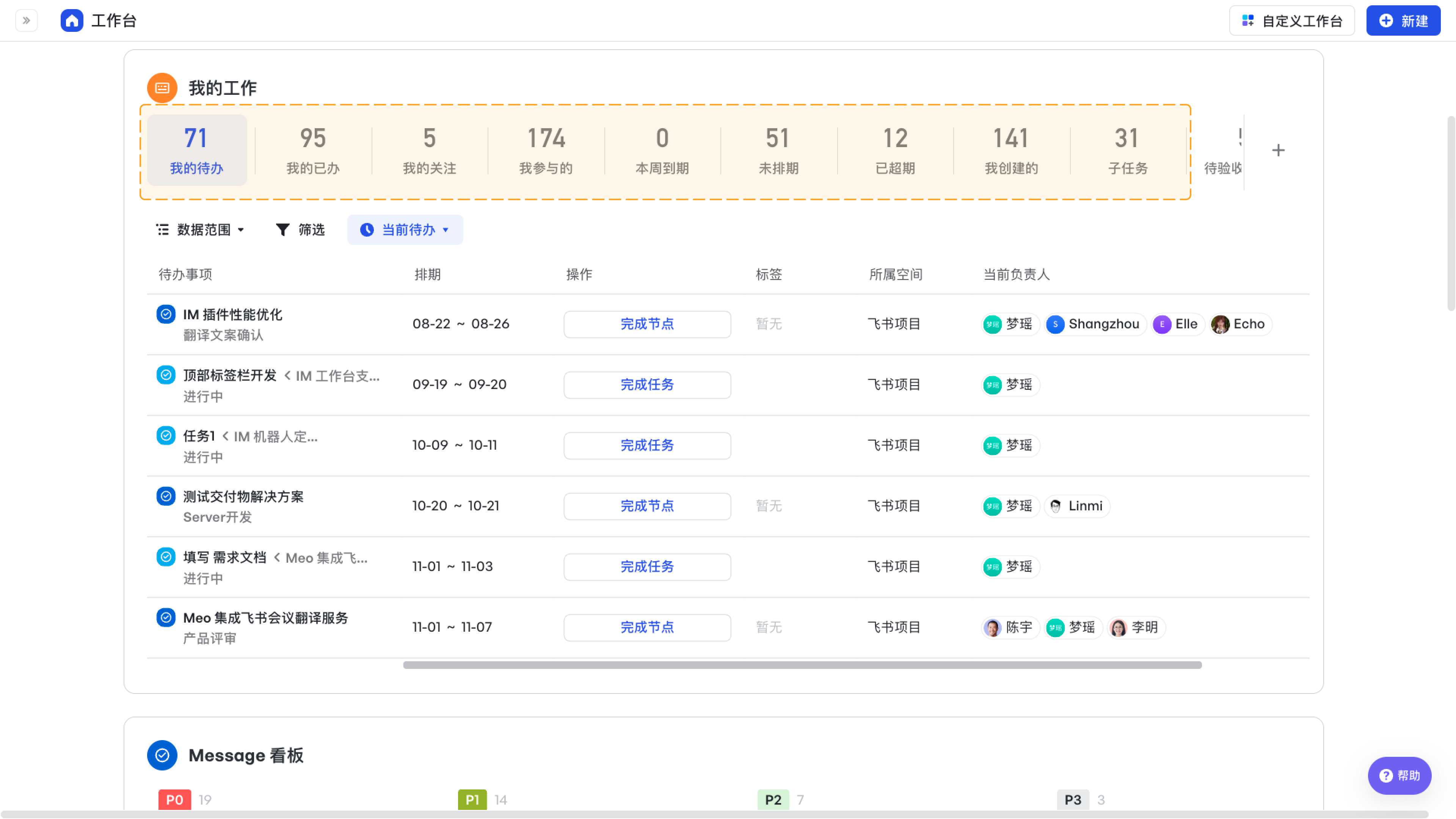Open the 我参与的 tab
Image resolution: width=1456 pixels, height=819 pixels.
(x=546, y=150)
